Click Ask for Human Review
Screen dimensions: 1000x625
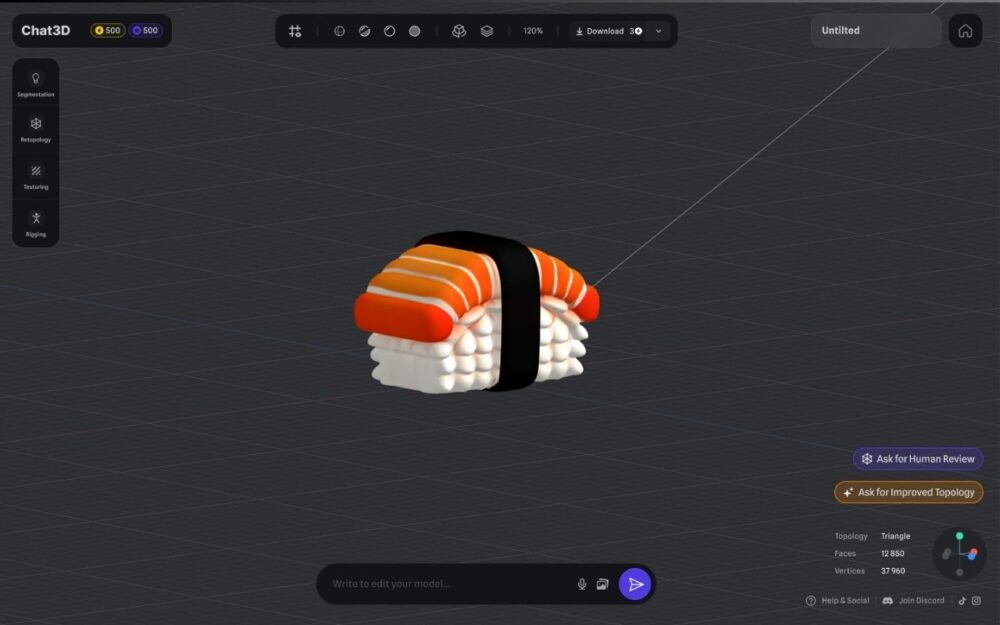(918, 459)
